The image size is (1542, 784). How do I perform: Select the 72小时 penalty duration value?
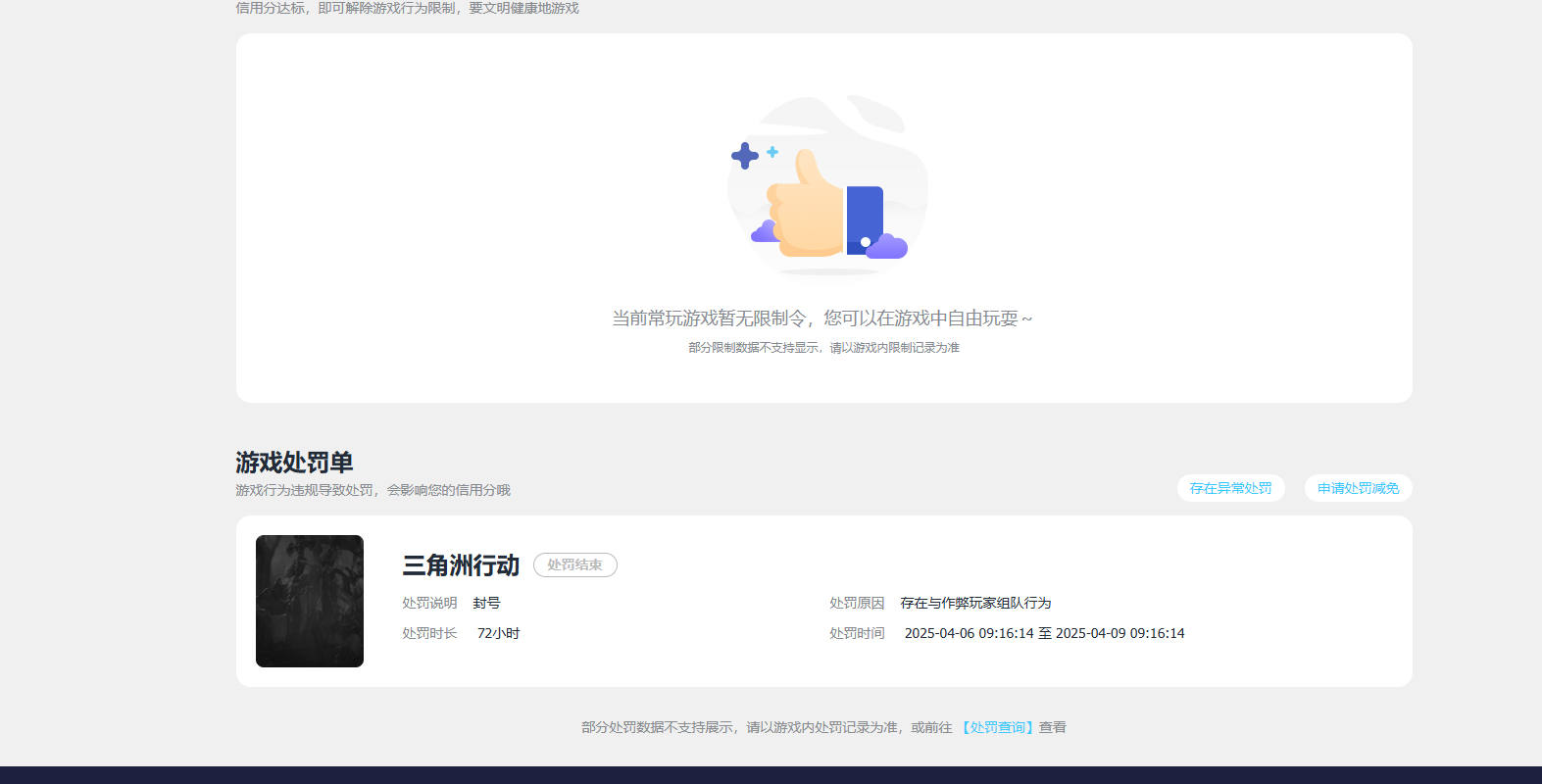498,633
